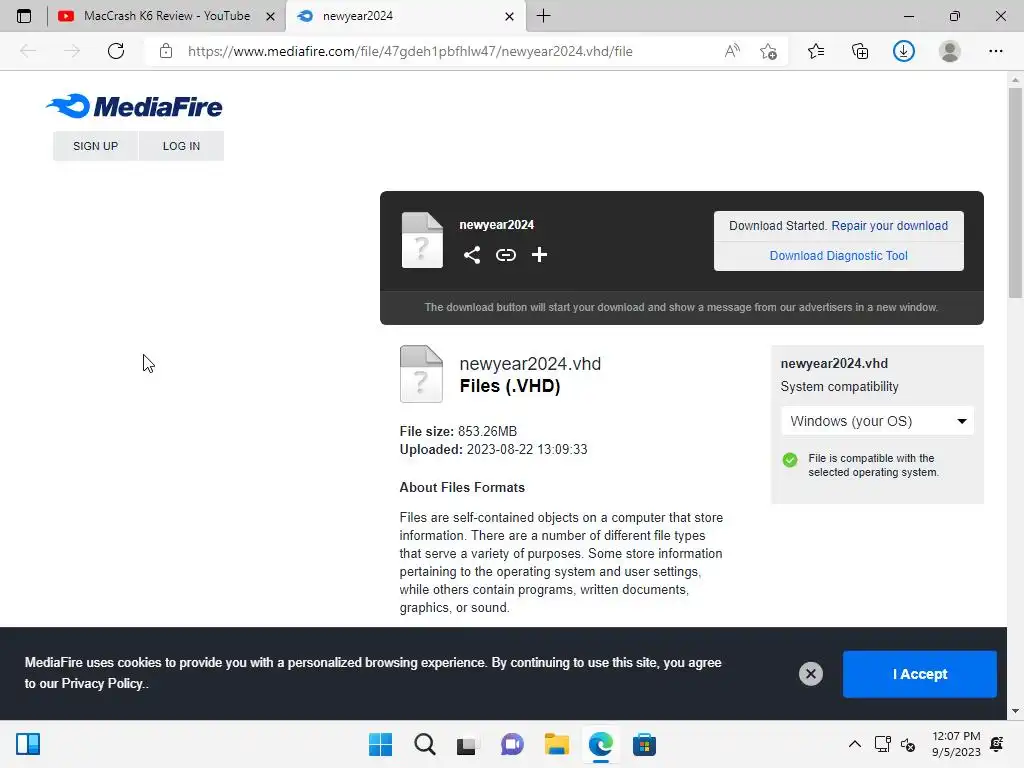Close the MacCrash K6 Review tab
This screenshot has height=768, width=1024.
[x=270, y=16]
